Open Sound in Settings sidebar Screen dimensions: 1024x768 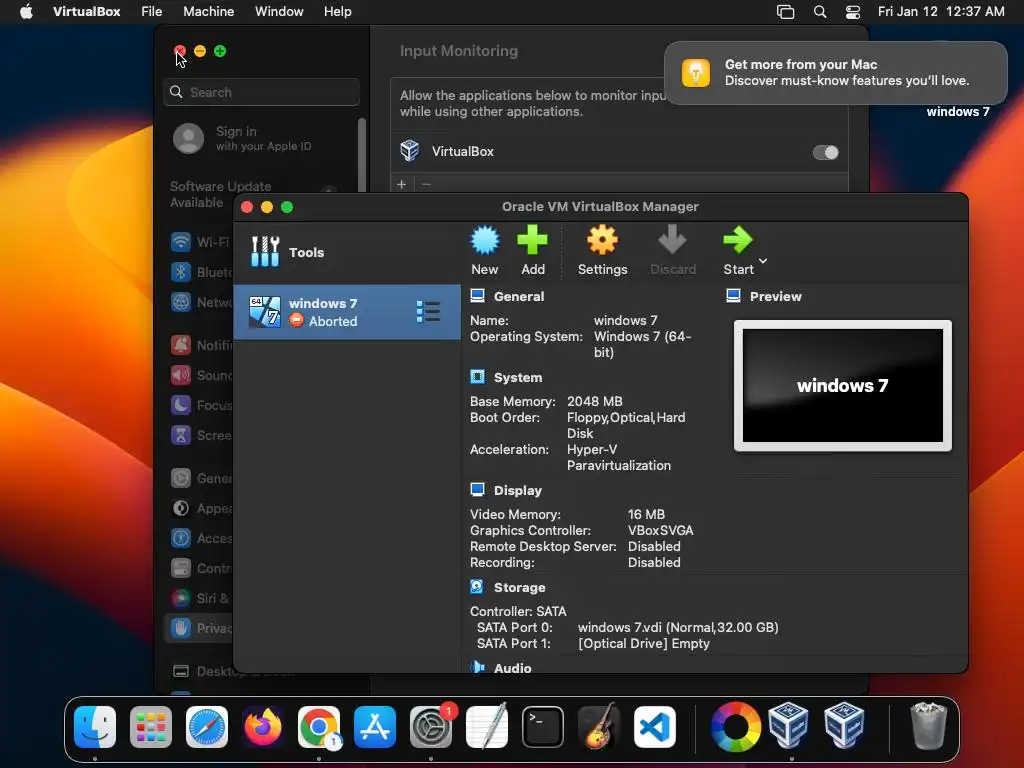pyautogui.click(x=200, y=375)
